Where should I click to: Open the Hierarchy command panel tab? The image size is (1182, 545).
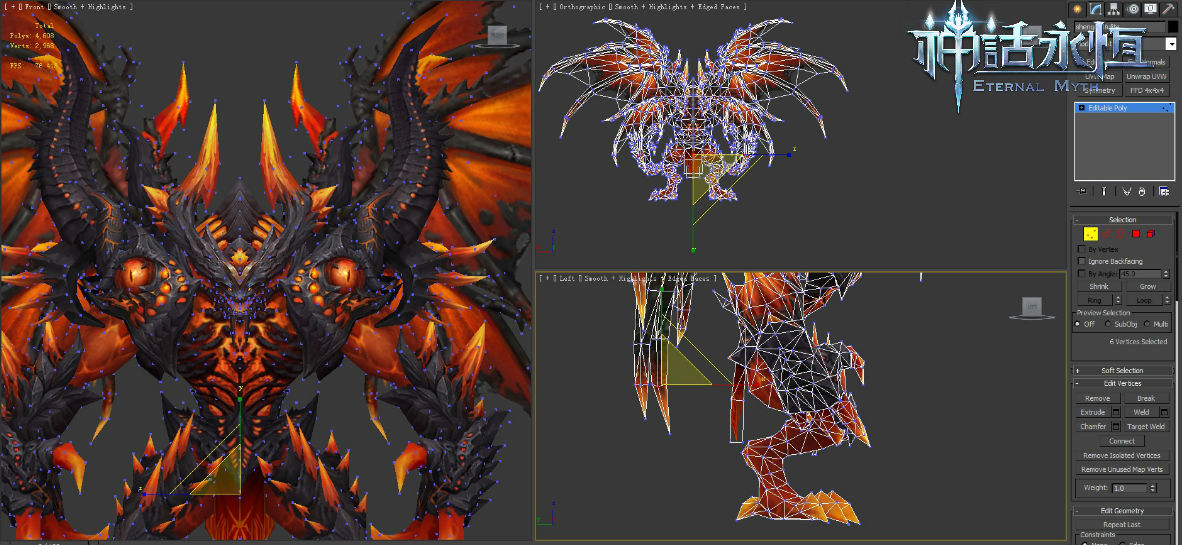1113,9
